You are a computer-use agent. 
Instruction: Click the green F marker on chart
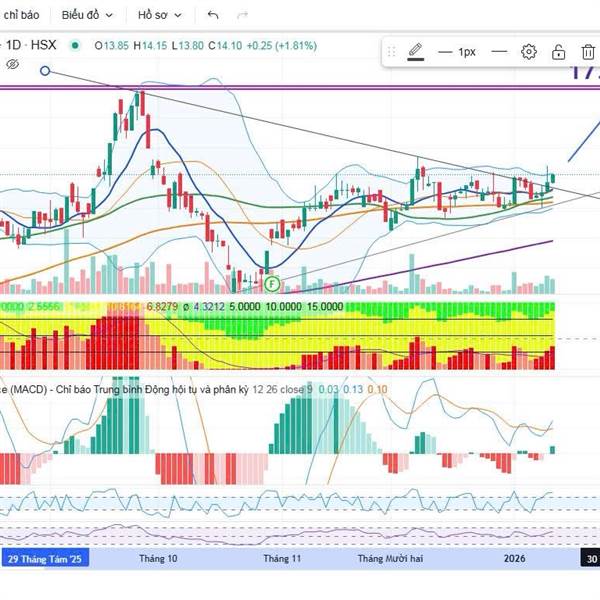[272, 284]
